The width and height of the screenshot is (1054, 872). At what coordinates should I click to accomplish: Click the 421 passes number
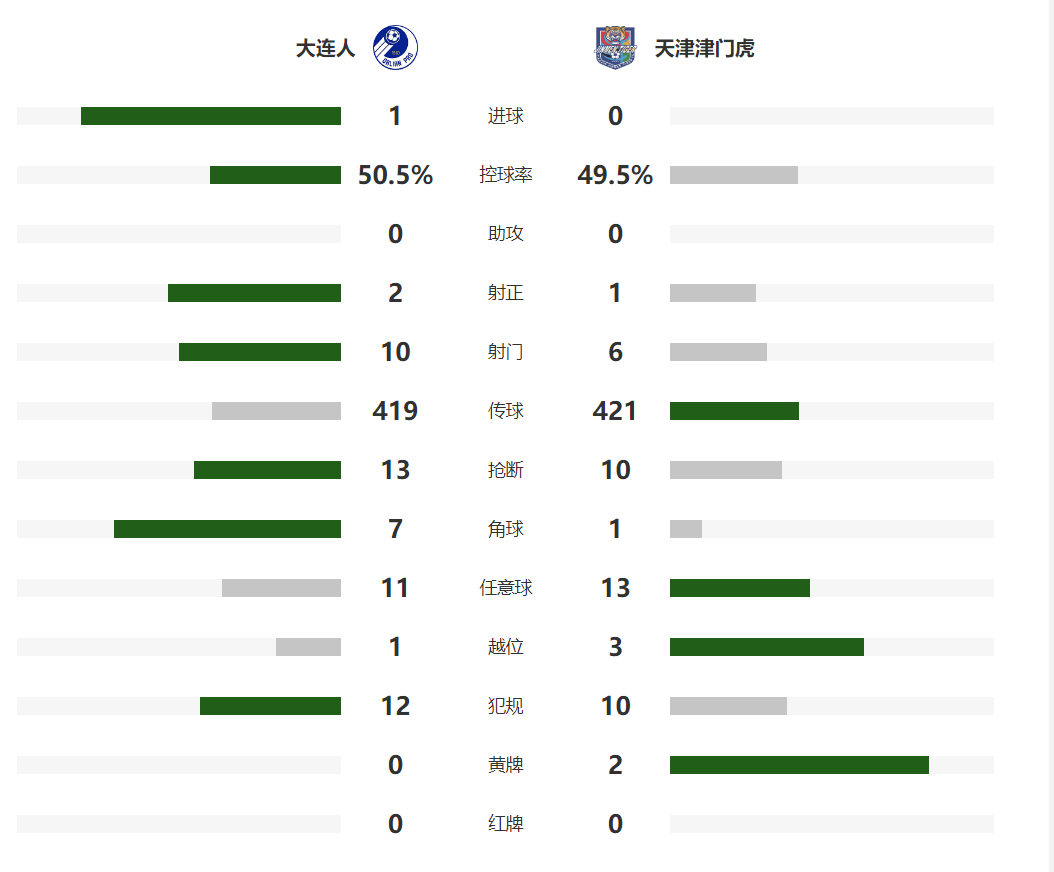(615, 411)
